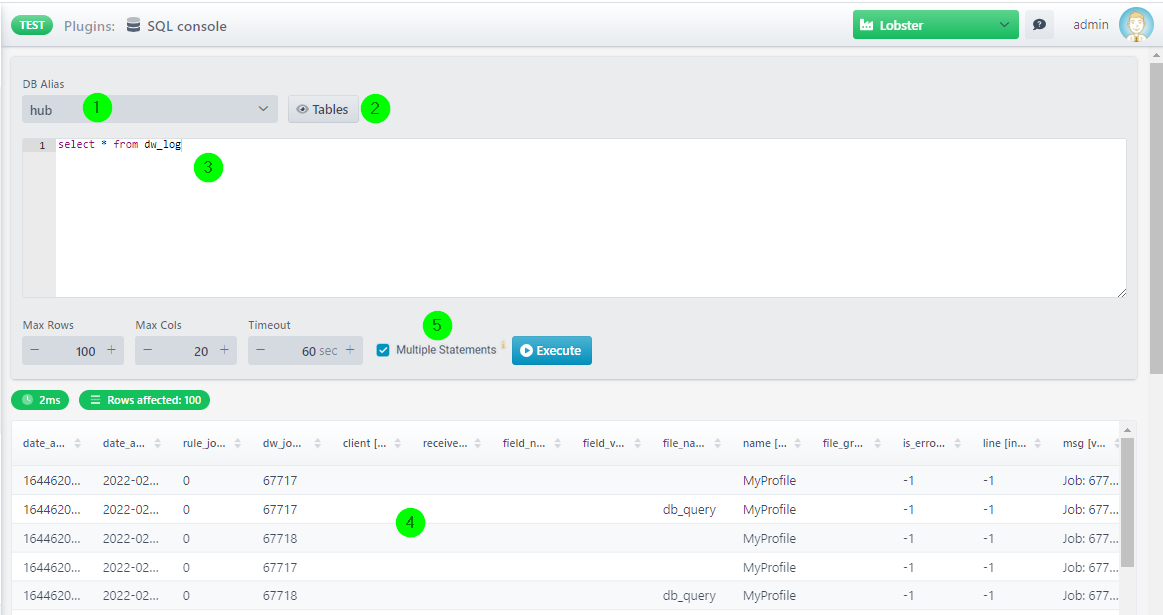The width and height of the screenshot is (1163, 615).
Task: Click the eye icon on Tables button
Action: (302, 109)
